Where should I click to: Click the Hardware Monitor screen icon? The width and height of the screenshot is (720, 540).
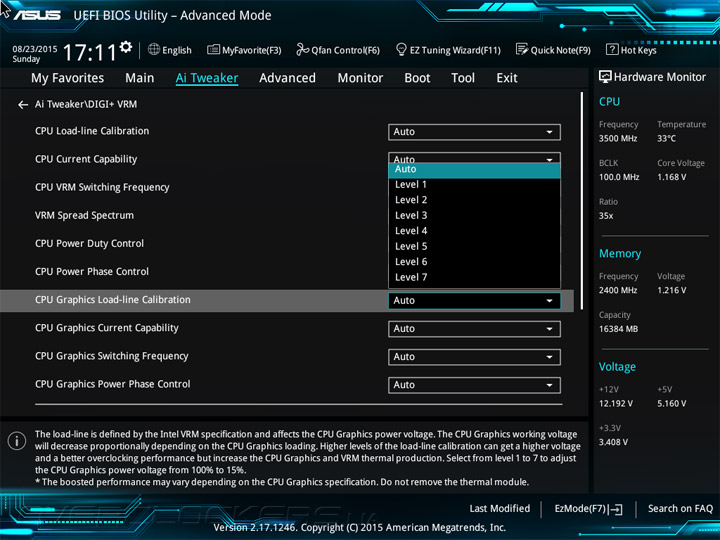(605, 77)
